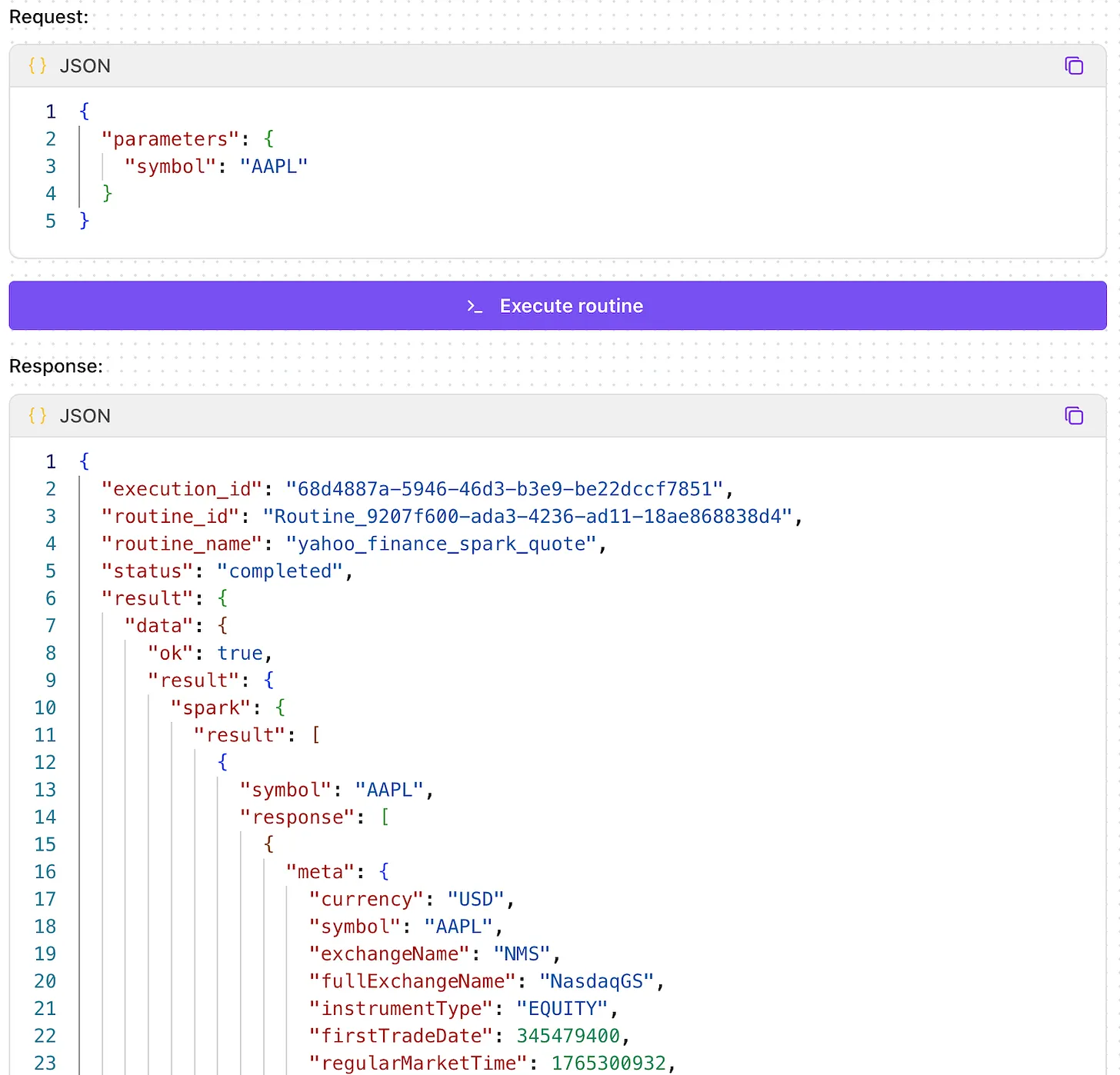Click the "NasdaqGS" exchange name value
The height and width of the screenshot is (1075, 1120).
pos(596,981)
